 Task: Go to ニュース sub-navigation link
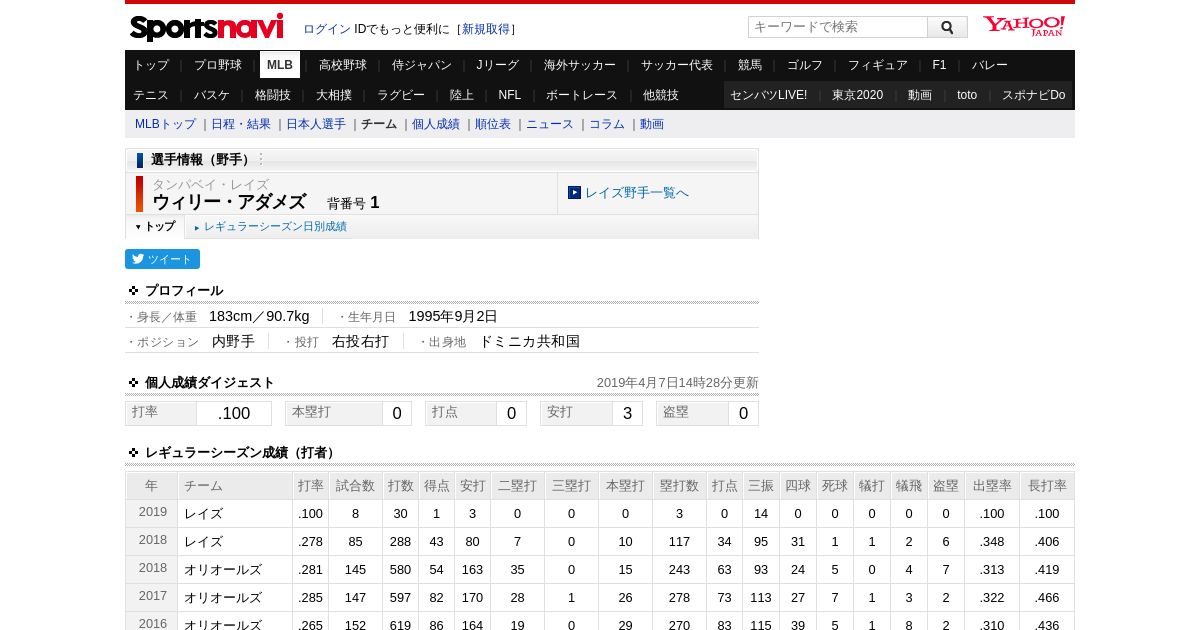[x=550, y=124]
